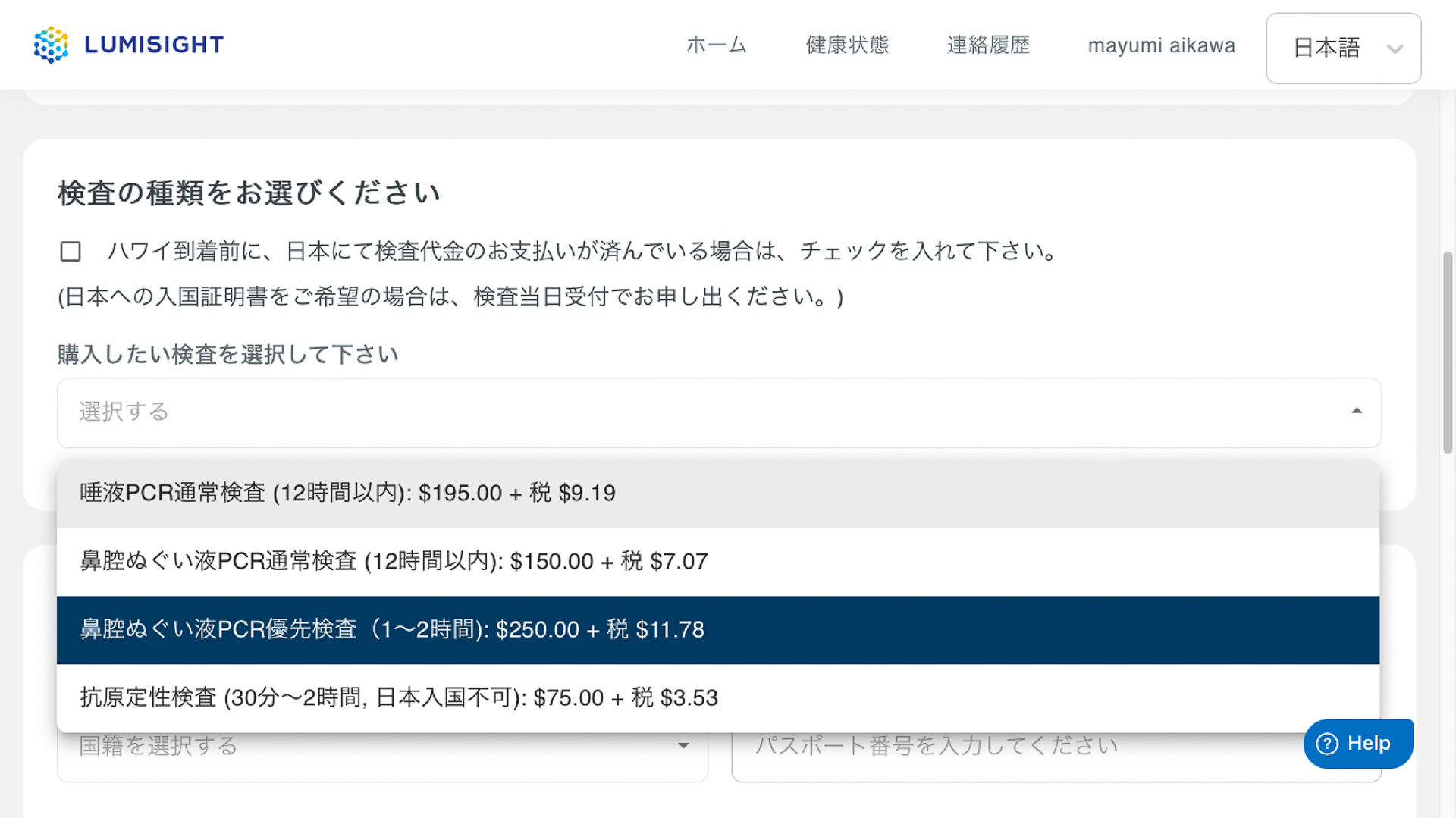Click the Help question mark icon
The height and width of the screenshot is (818, 1456).
tap(1328, 744)
